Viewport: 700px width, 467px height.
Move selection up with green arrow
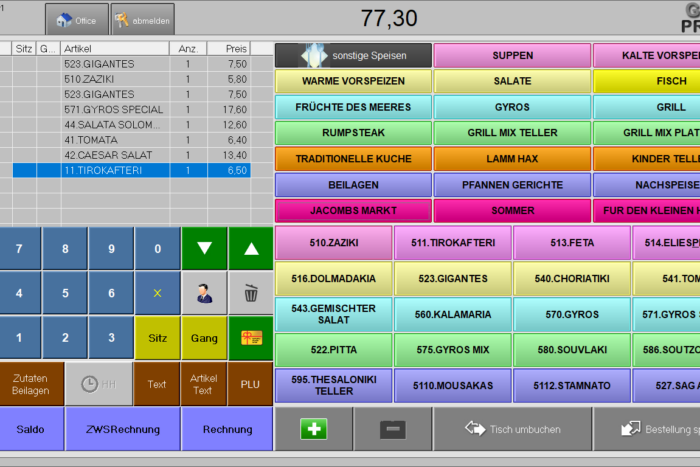pos(250,248)
